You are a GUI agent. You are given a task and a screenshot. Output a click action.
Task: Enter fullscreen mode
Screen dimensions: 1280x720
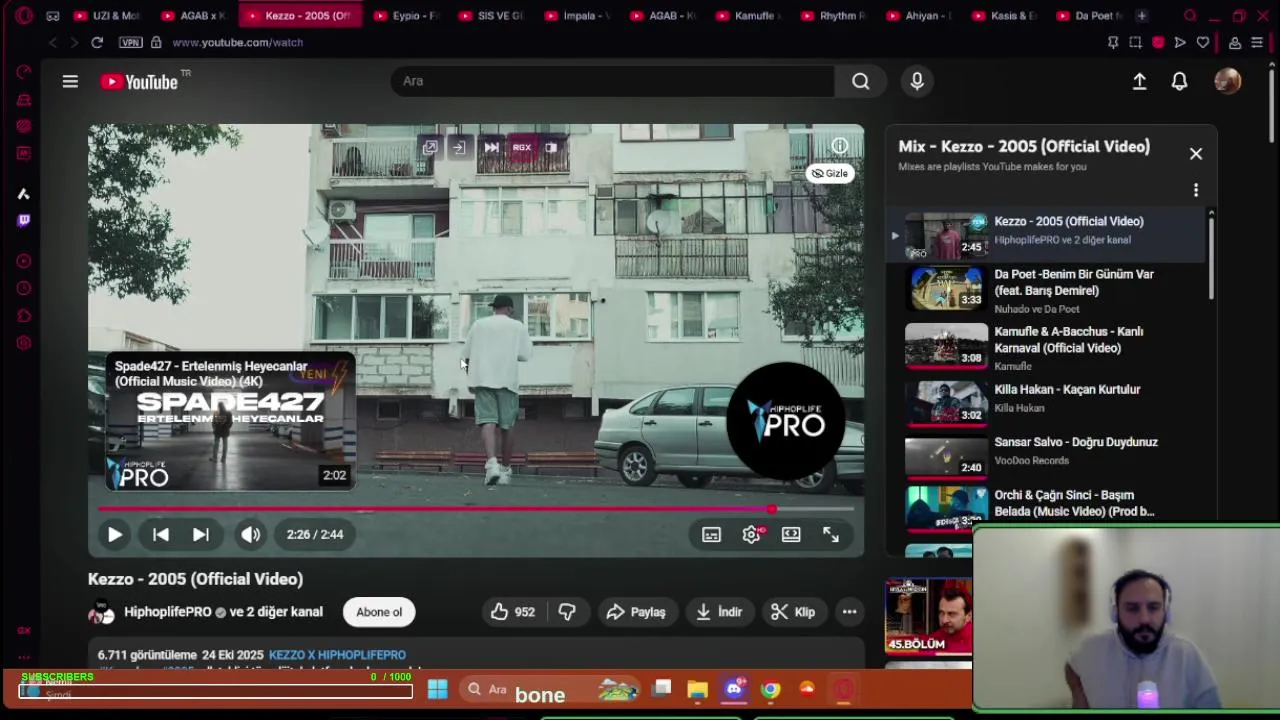coord(831,535)
